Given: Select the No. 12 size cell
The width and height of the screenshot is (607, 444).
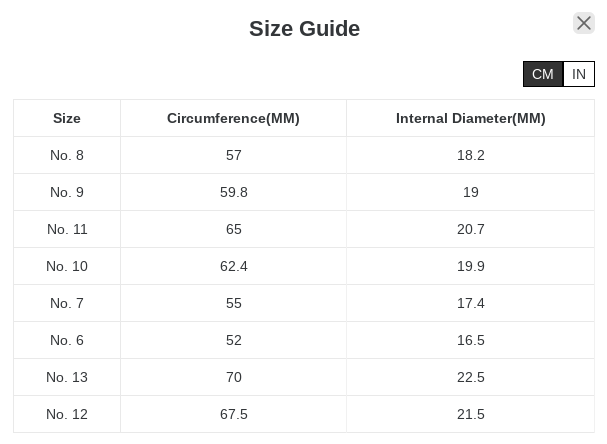Looking at the screenshot, I should (67, 414).
